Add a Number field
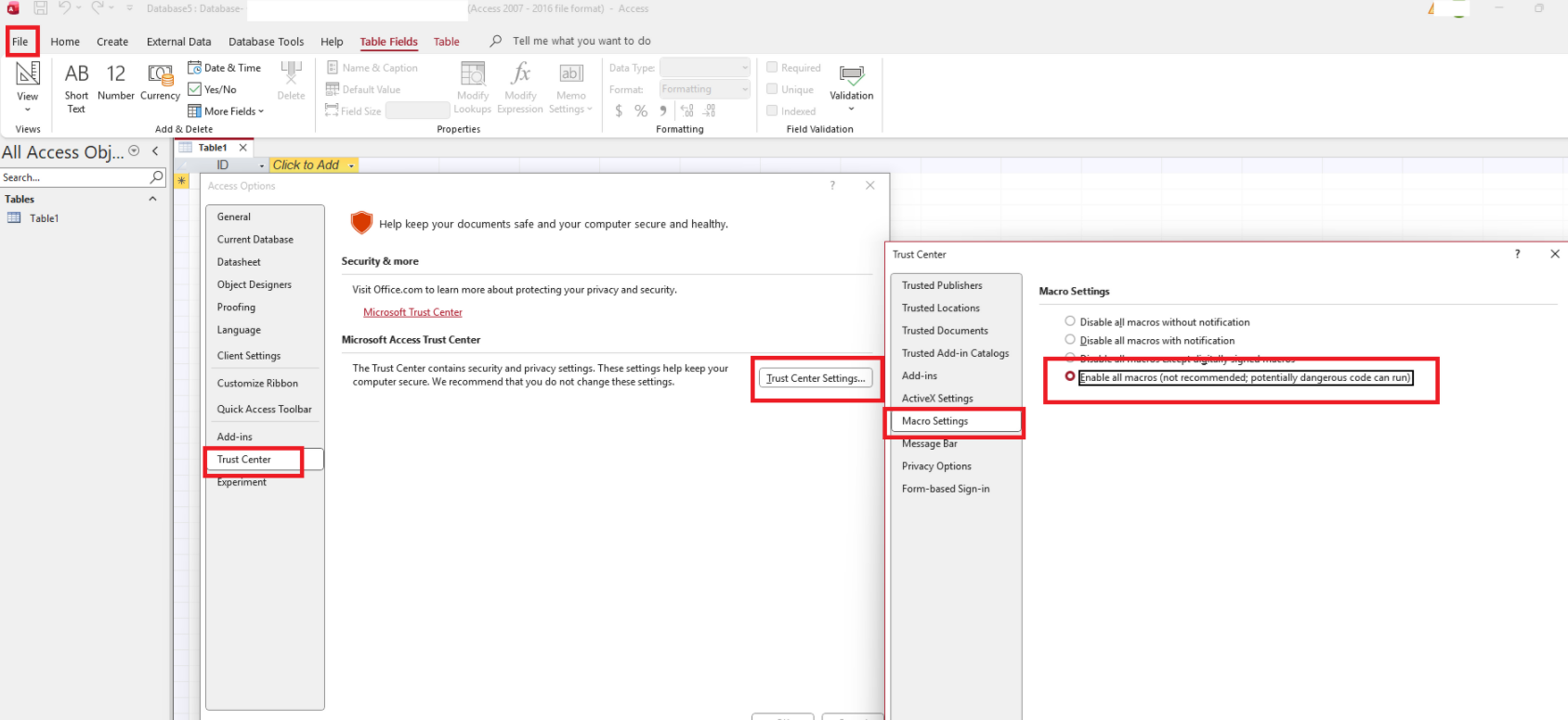The width and height of the screenshot is (1568, 720). [x=116, y=82]
